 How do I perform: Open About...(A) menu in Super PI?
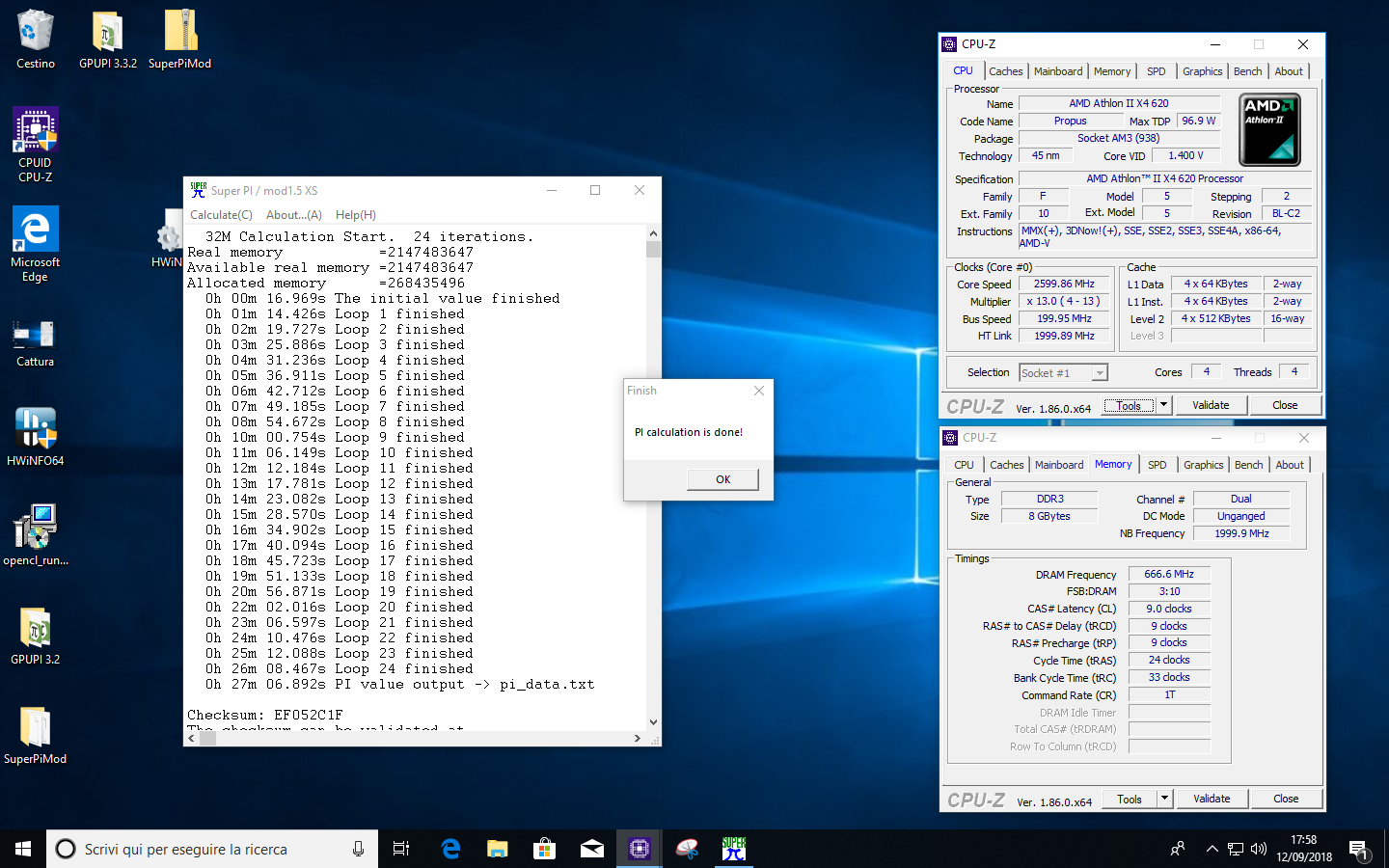[x=294, y=215]
